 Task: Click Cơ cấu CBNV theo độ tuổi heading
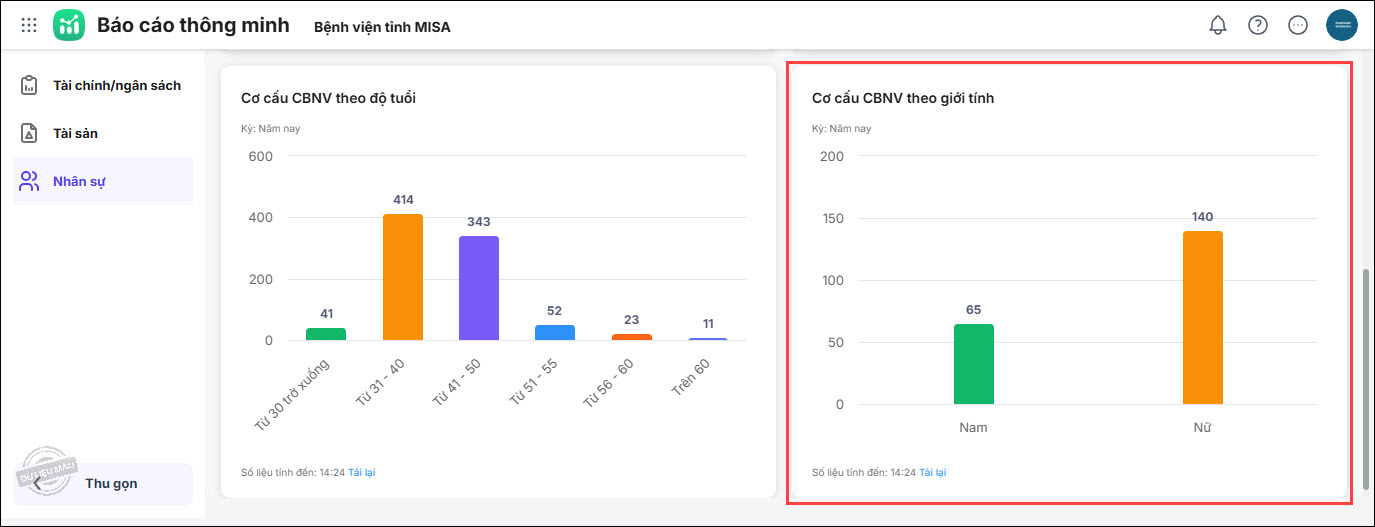pyautogui.click(x=328, y=98)
